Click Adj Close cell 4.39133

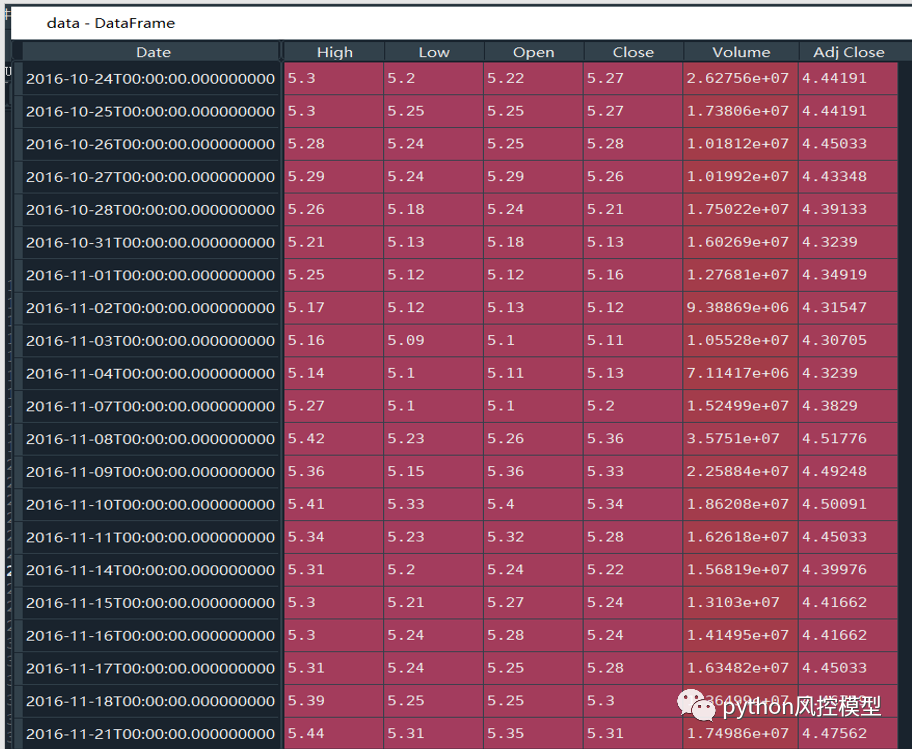point(849,209)
